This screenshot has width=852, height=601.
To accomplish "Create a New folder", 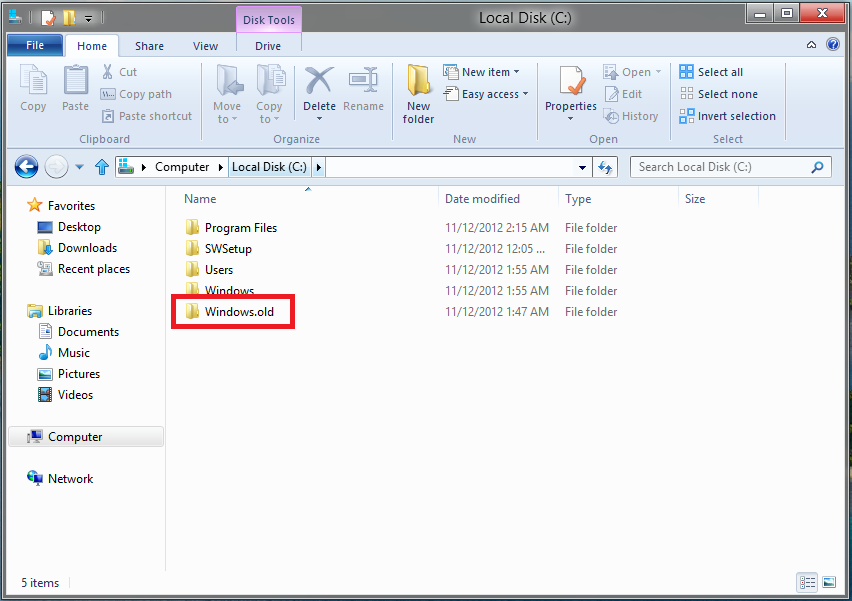I will point(418,94).
